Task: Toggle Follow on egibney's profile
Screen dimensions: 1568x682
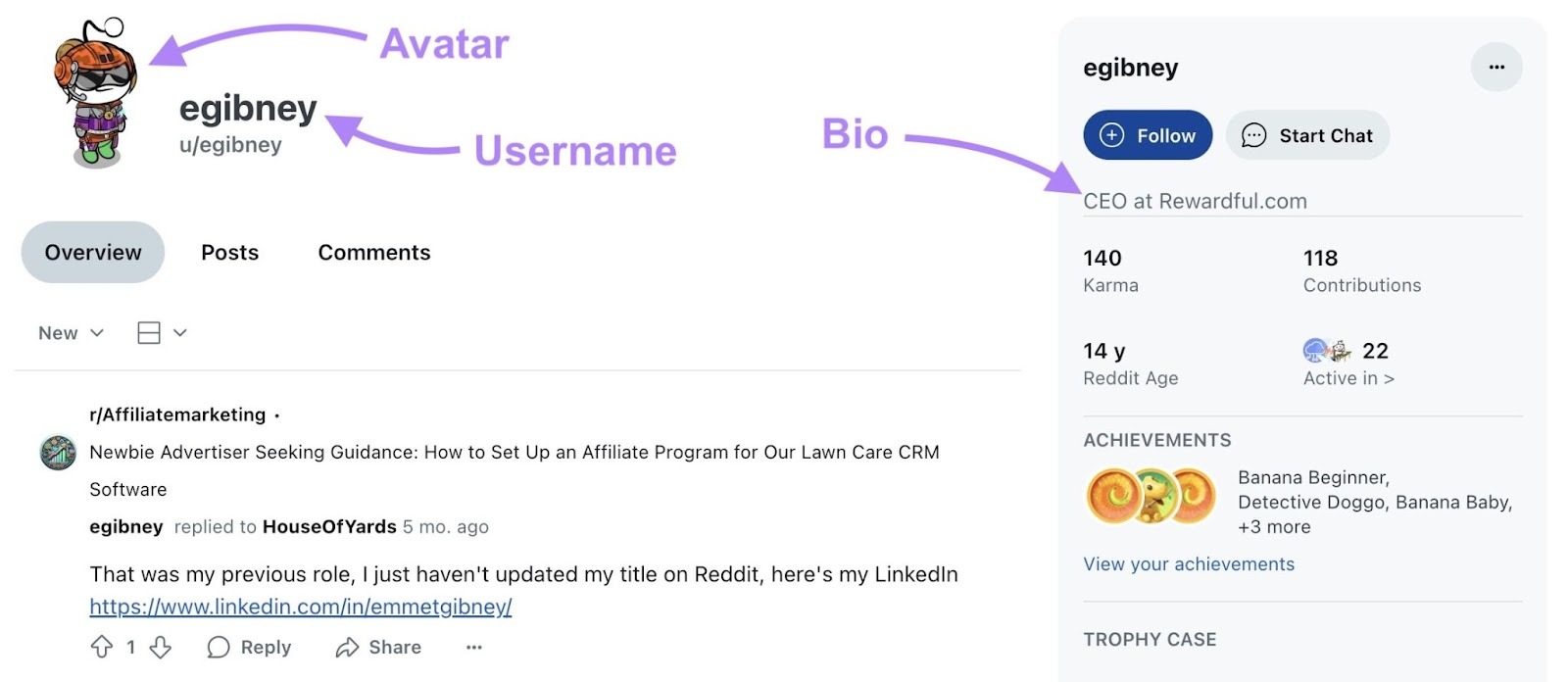Action: pyautogui.click(x=1148, y=135)
